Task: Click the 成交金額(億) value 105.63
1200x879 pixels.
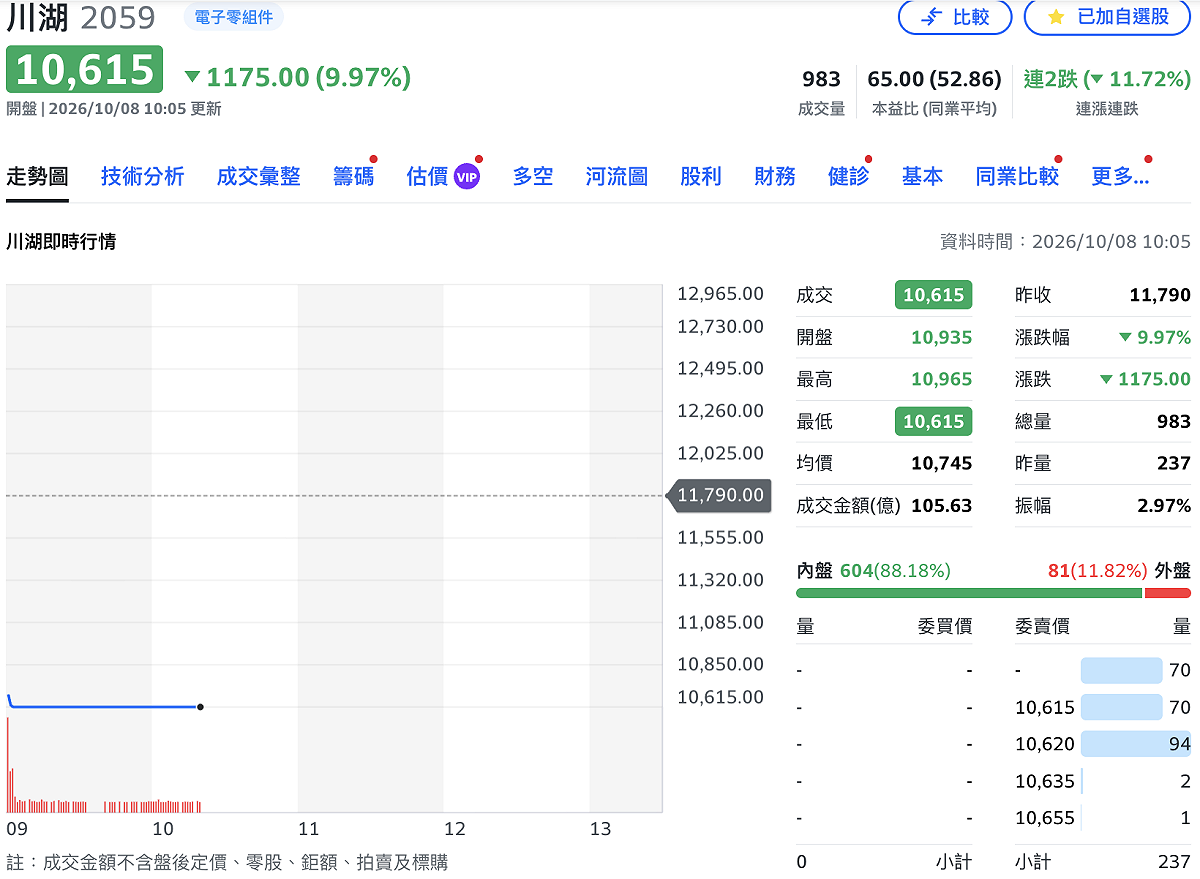Action: click(941, 505)
